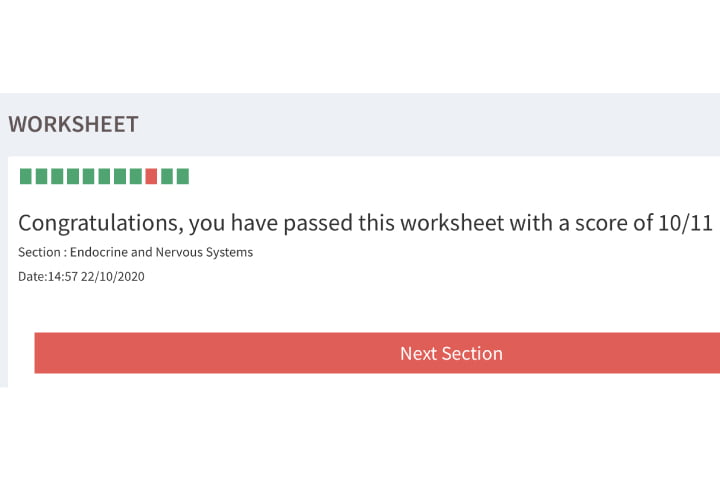Viewport: 720px width, 480px height.
Task: Select the last green progress square
Action: (x=182, y=177)
